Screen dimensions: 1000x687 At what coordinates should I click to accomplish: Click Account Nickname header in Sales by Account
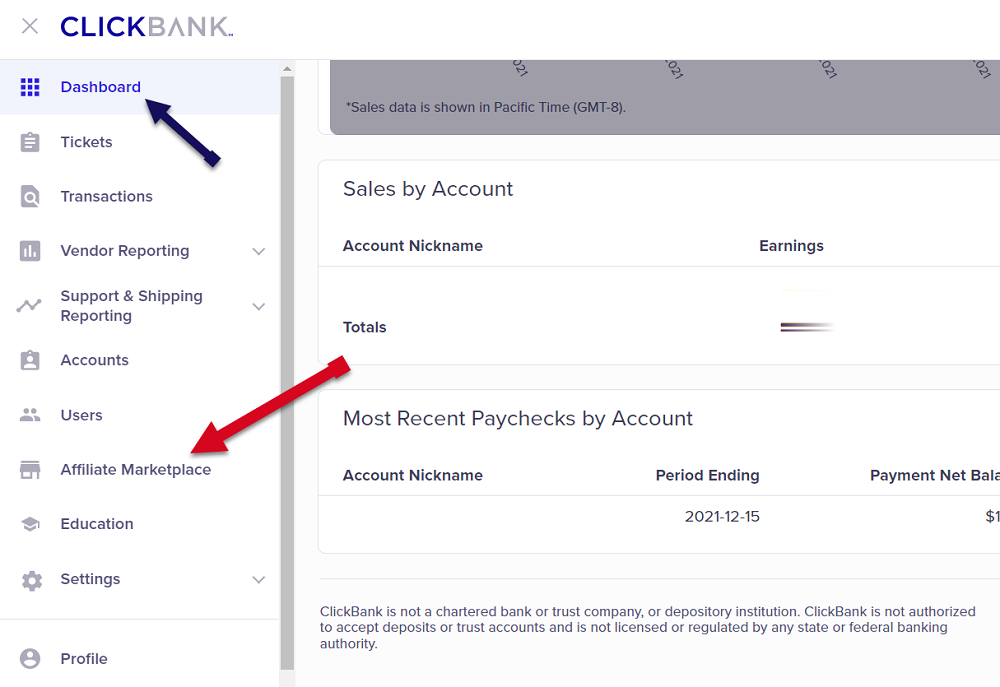(x=413, y=246)
